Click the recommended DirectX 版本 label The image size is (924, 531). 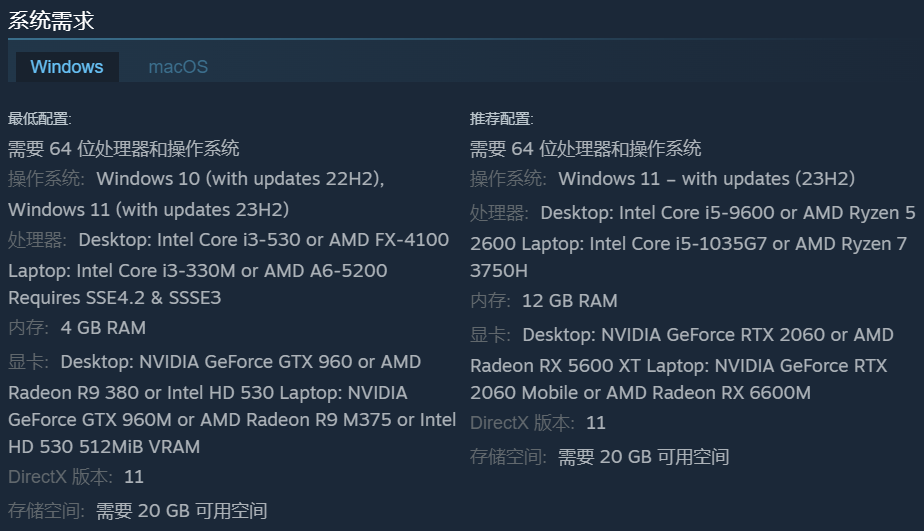tap(522, 423)
